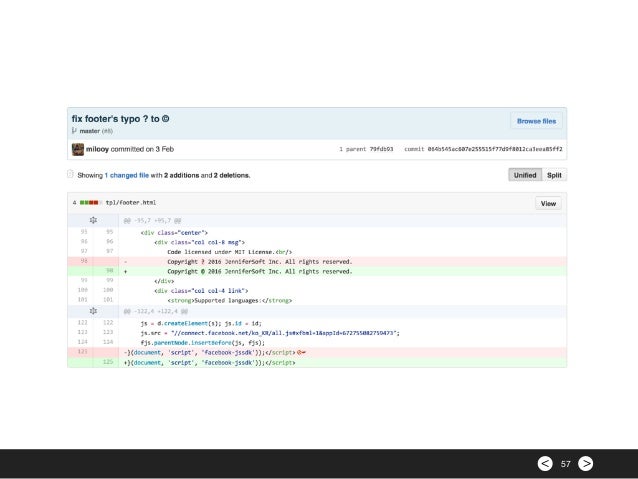Image resolution: width=638 pixels, height=479 pixels.
Task: Expand diff hunk above line 95
Action: point(93,220)
